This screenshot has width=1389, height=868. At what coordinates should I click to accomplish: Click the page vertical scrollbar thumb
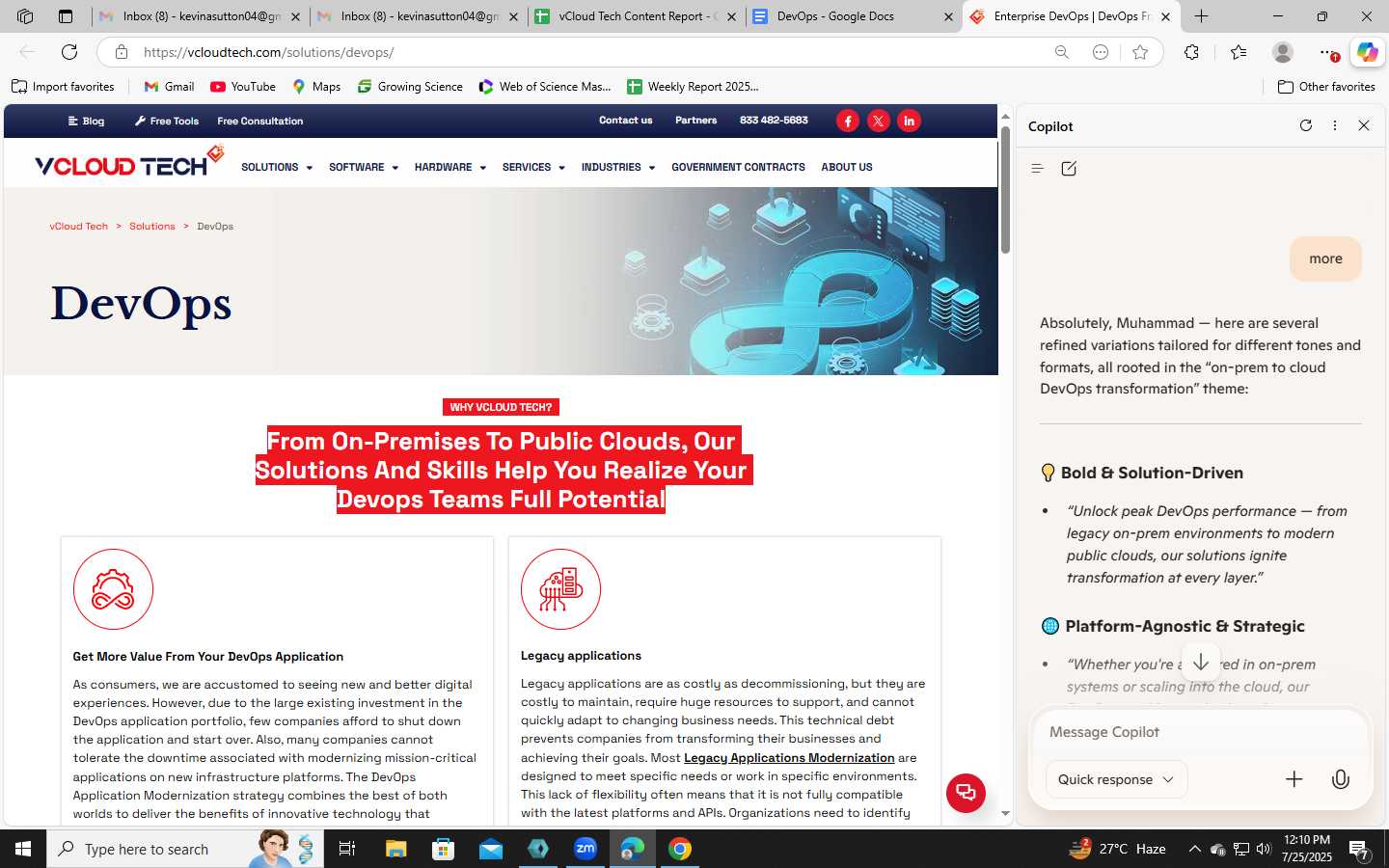[x=1005, y=189]
